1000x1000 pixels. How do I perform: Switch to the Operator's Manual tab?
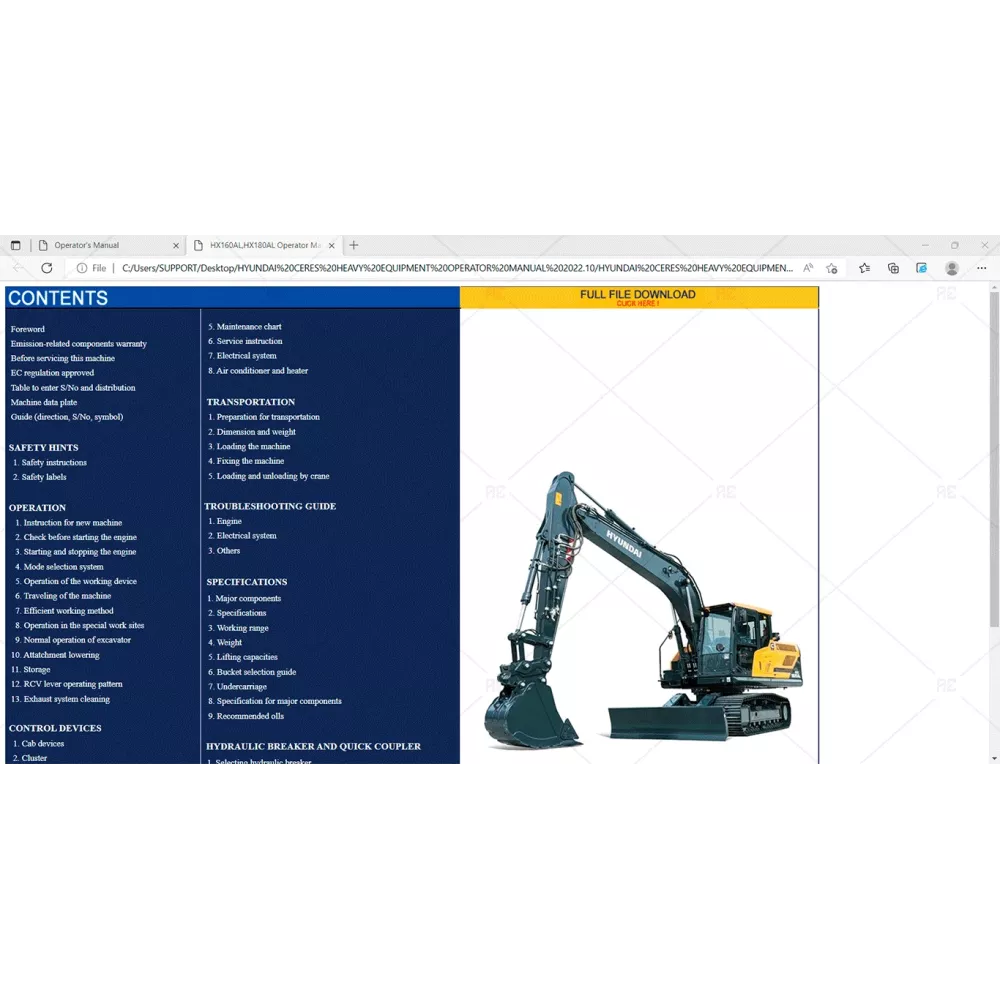(x=100, y=245)
